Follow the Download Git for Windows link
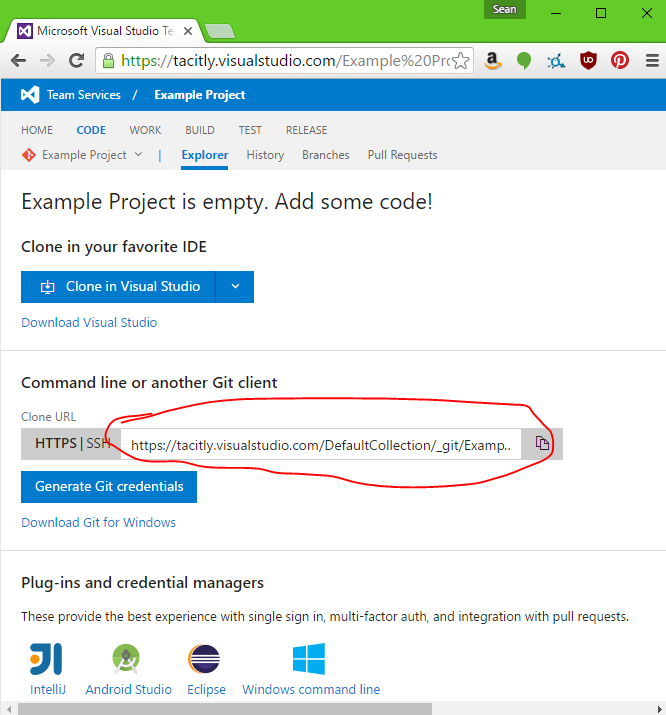The image size is (666, 715). click(98, 523)
